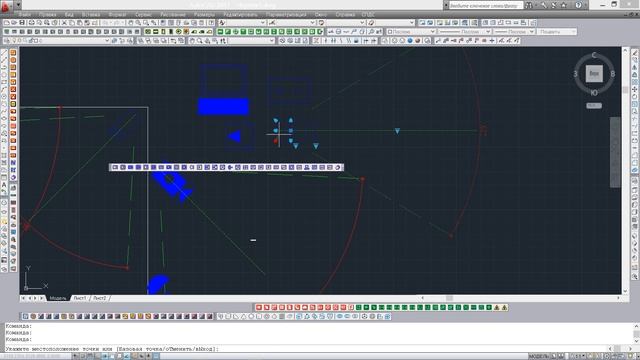The height and width of the screenshot is (360, 640).
Task: Open the Layer Properties Manager icon
Action: (x=7, y=40)
